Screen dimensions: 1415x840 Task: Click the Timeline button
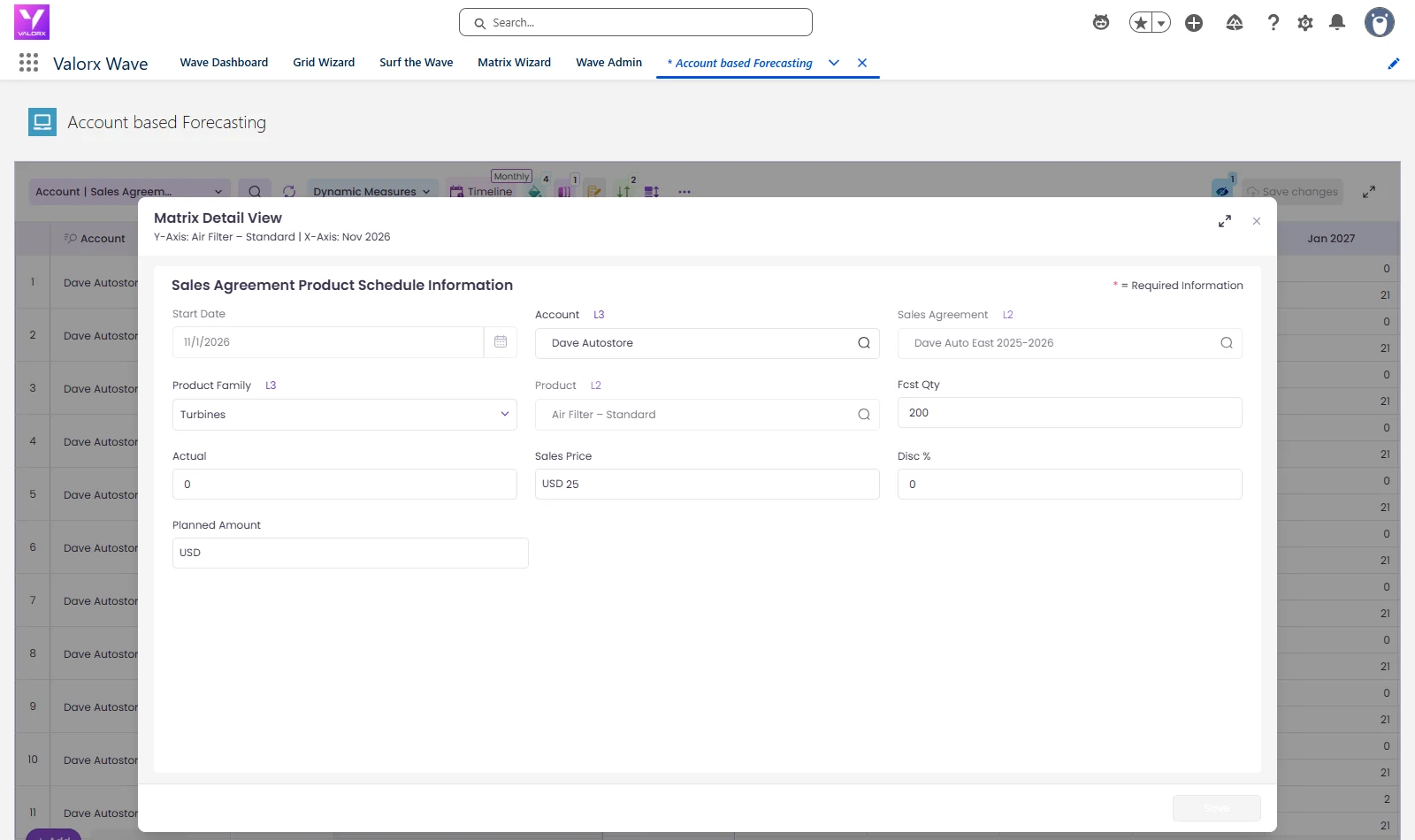click(481, 192)
